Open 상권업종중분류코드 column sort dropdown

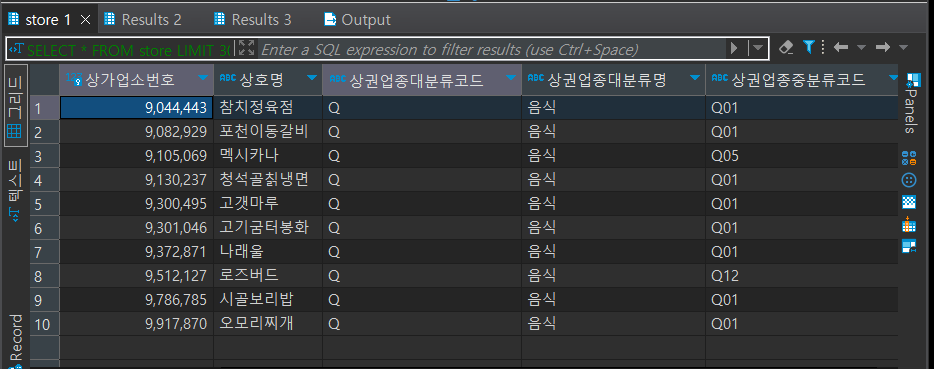(x=892, y=78)
